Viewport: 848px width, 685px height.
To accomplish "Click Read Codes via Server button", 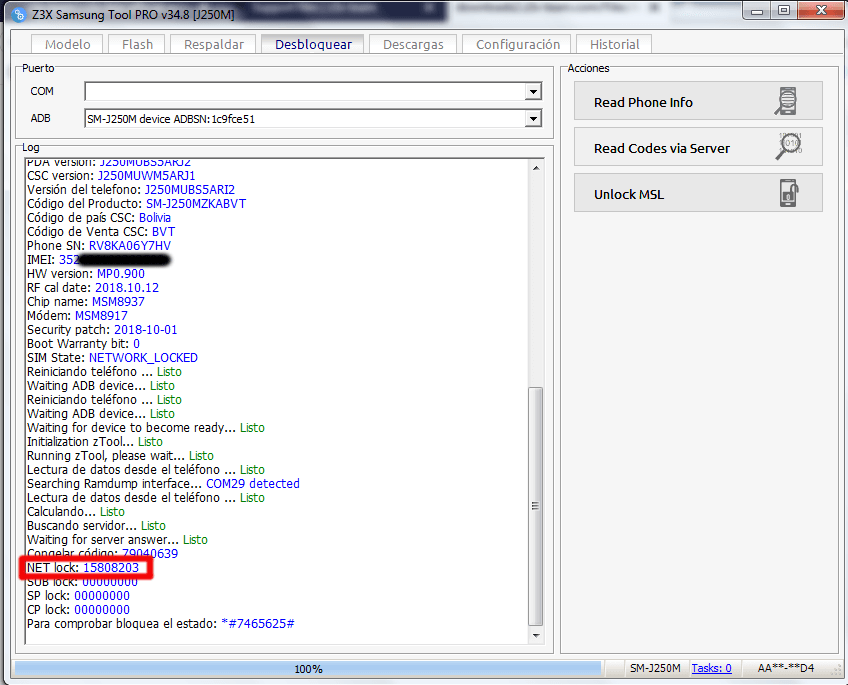I will (698, 147).
